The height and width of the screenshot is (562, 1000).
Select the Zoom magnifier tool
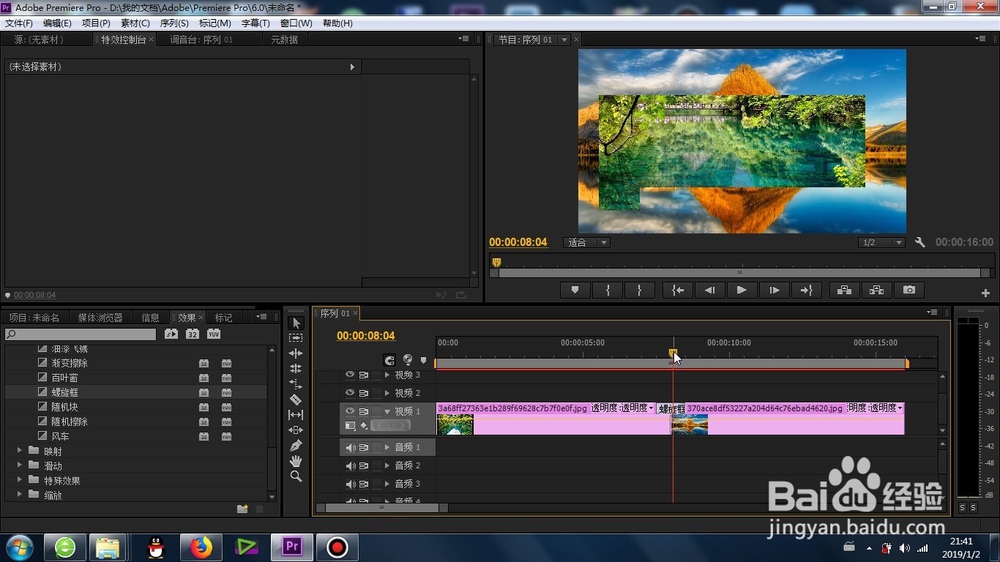pos(295,476)
